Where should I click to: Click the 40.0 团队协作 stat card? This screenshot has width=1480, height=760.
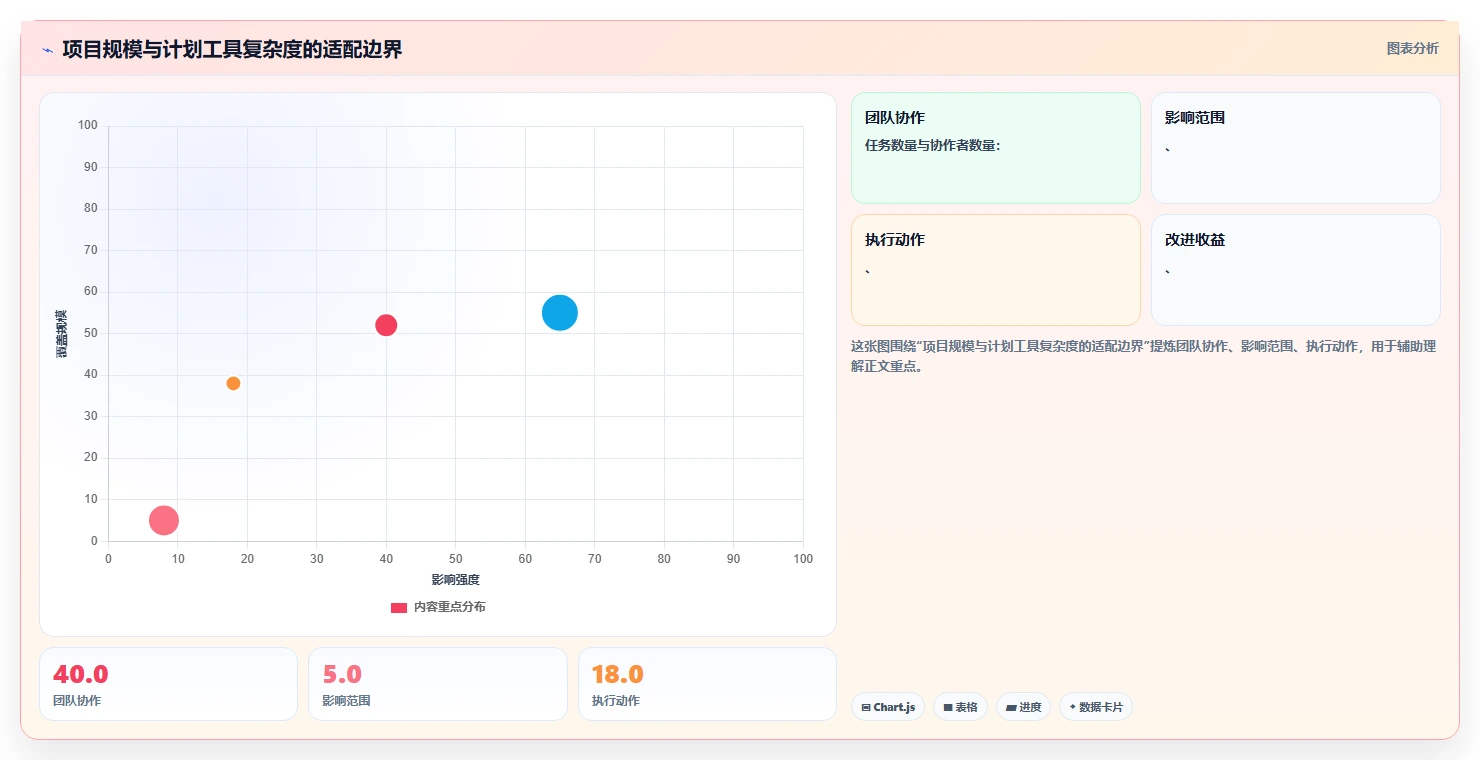pos(168,684)
